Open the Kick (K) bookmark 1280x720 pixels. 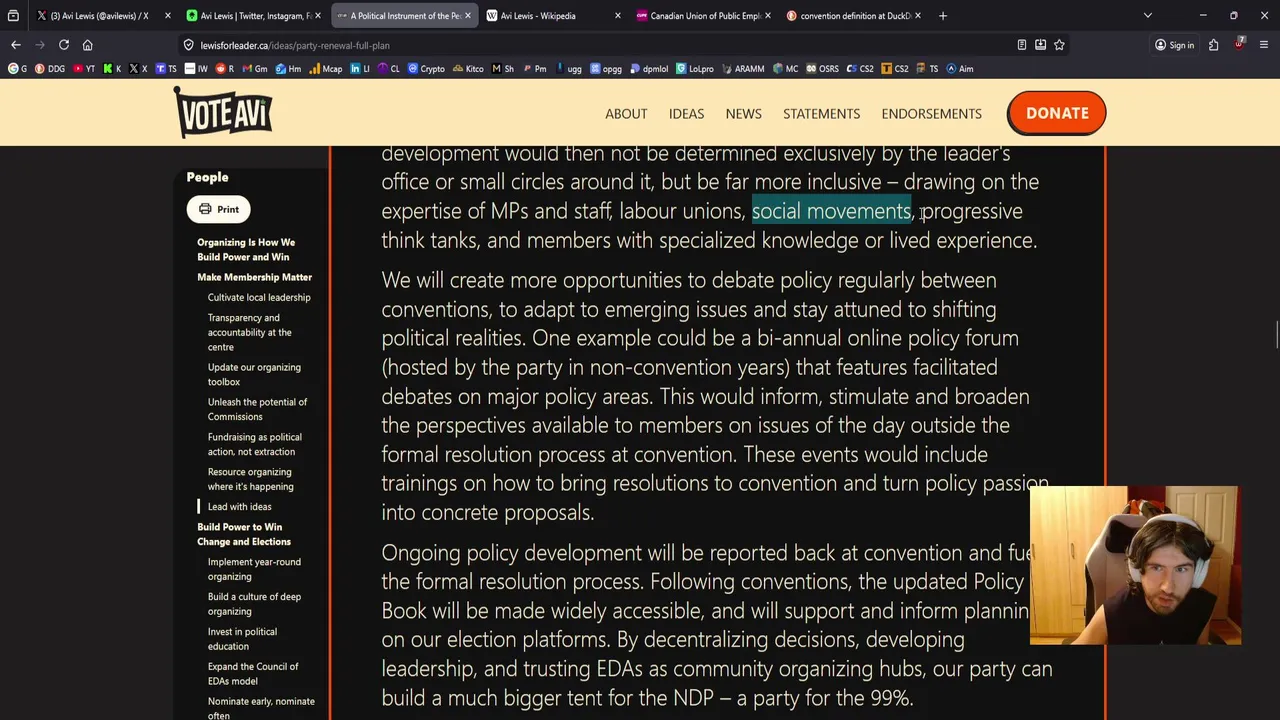click(x=112, y=69)
